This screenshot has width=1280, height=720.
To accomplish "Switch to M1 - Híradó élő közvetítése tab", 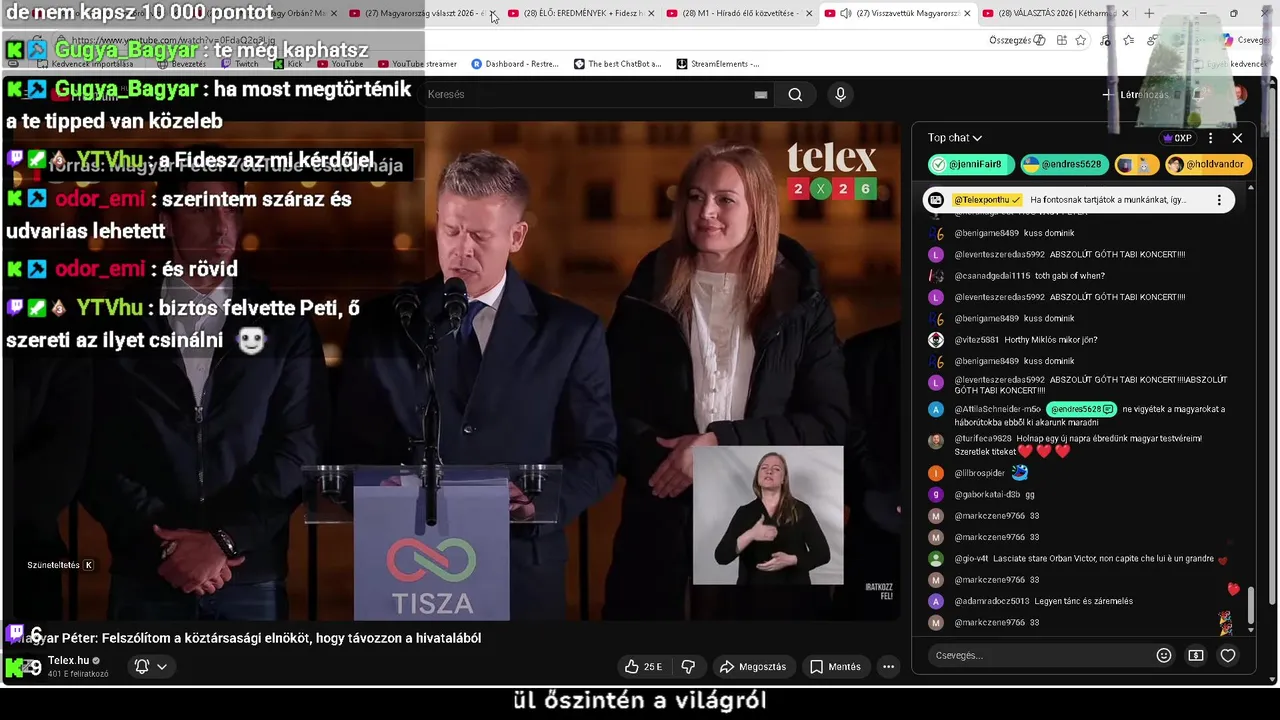I will pos(737,13).
